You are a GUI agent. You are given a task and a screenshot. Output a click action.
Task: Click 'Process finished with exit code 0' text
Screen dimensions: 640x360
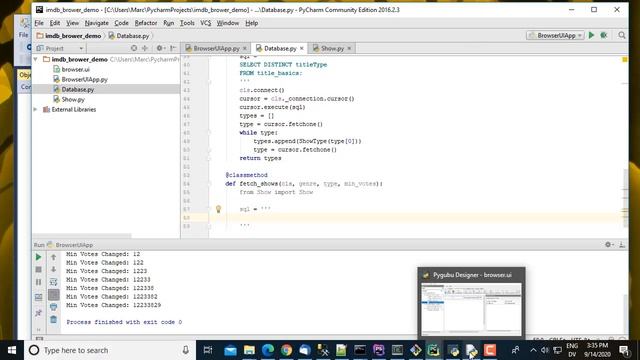click(124, 322)
